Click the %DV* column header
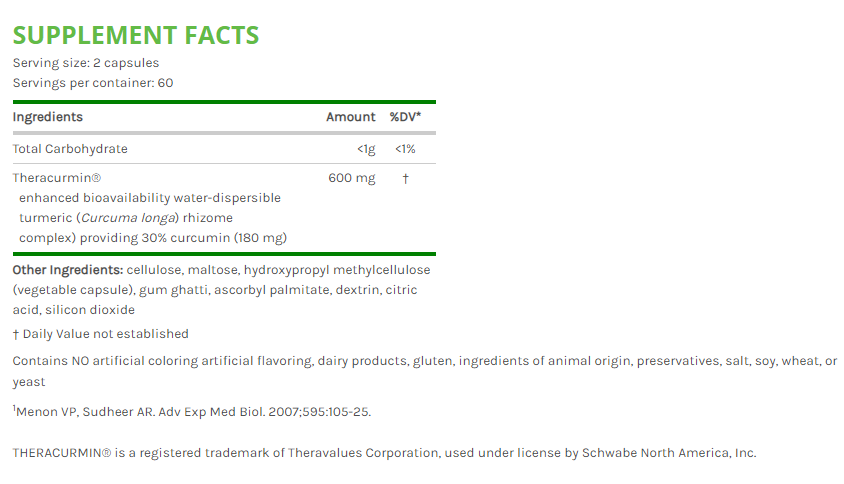 coord(405,117)
